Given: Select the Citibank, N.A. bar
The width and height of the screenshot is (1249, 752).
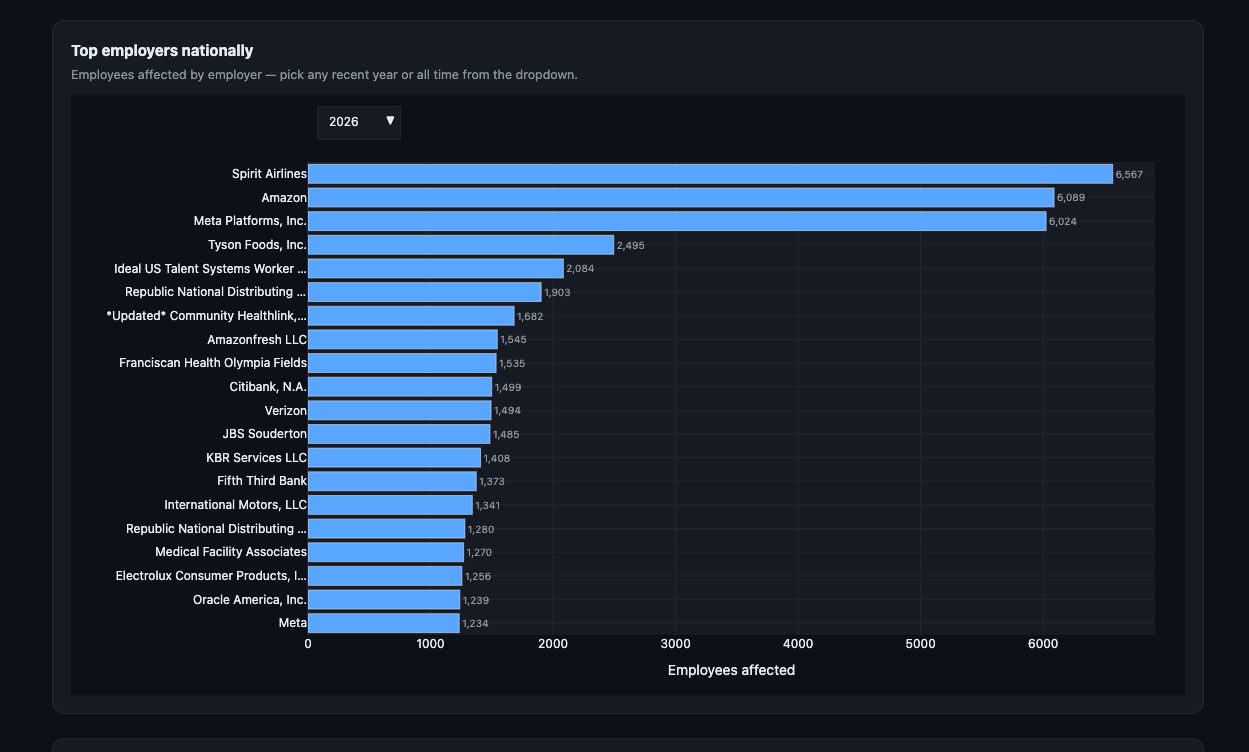Looking at the screenshot, I should pyautogui.click(x=400, y=387).
